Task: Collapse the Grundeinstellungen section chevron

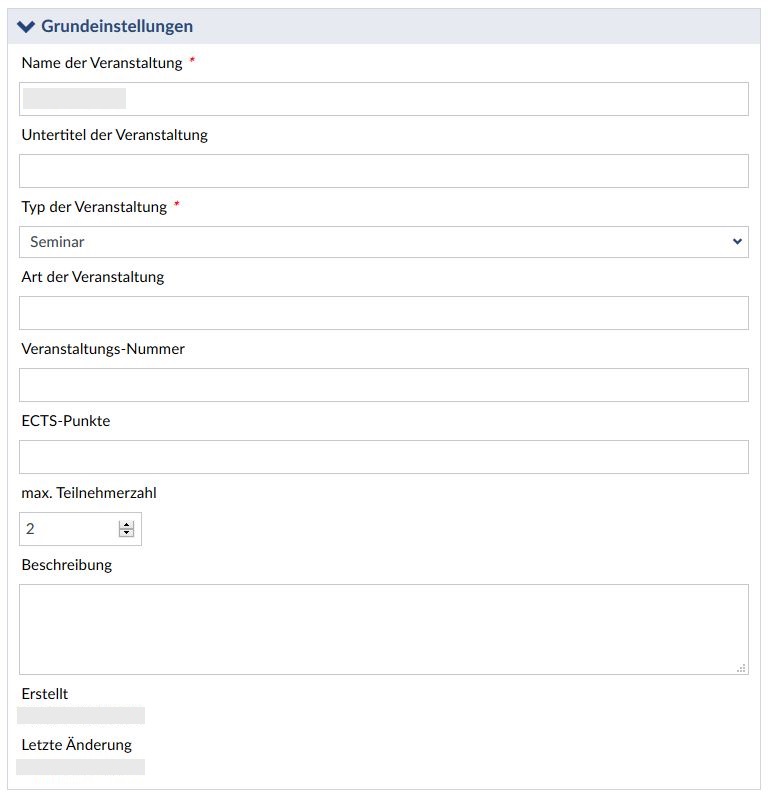Action: tap(26, 27)
